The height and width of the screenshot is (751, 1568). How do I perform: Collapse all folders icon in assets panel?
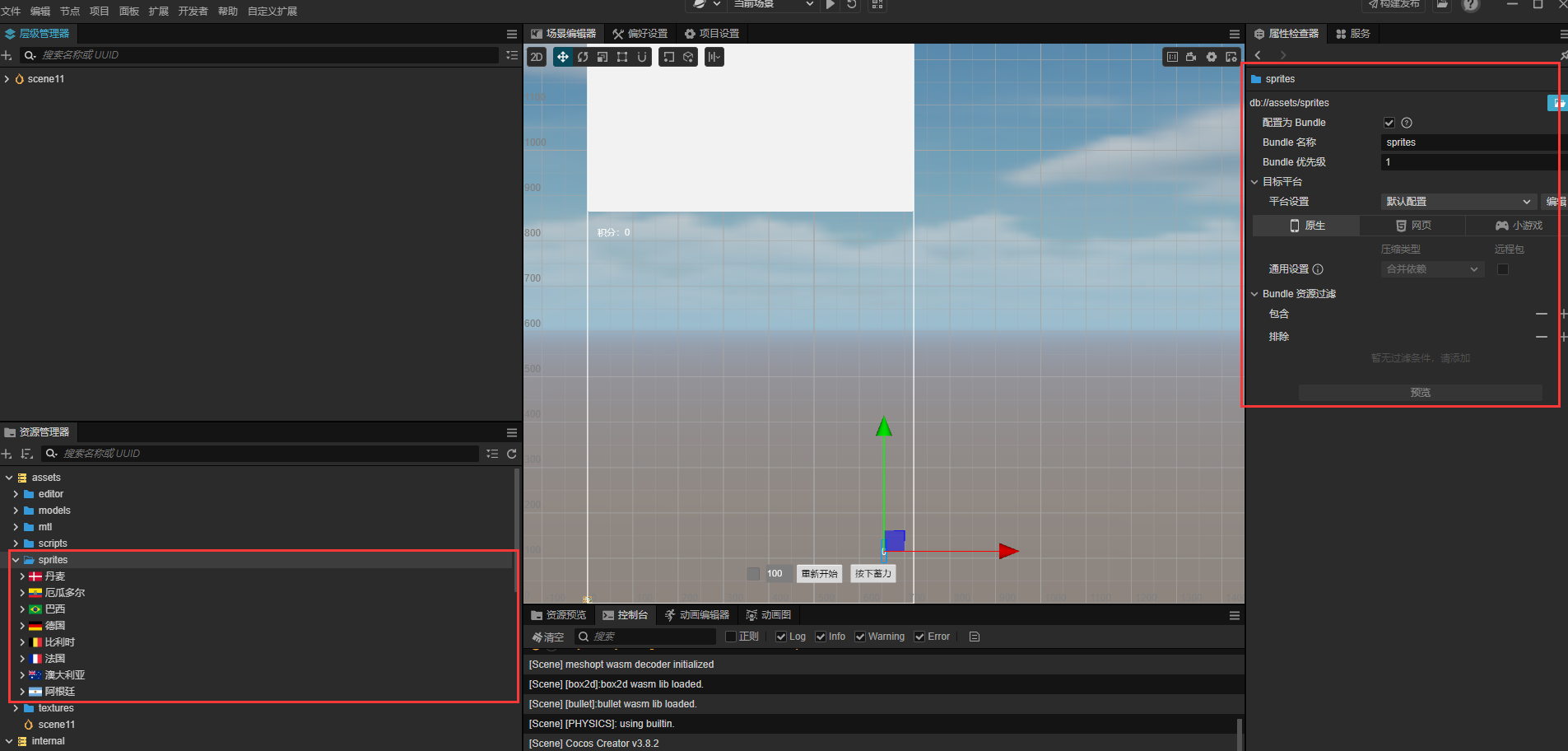click(x=492, y=454)
